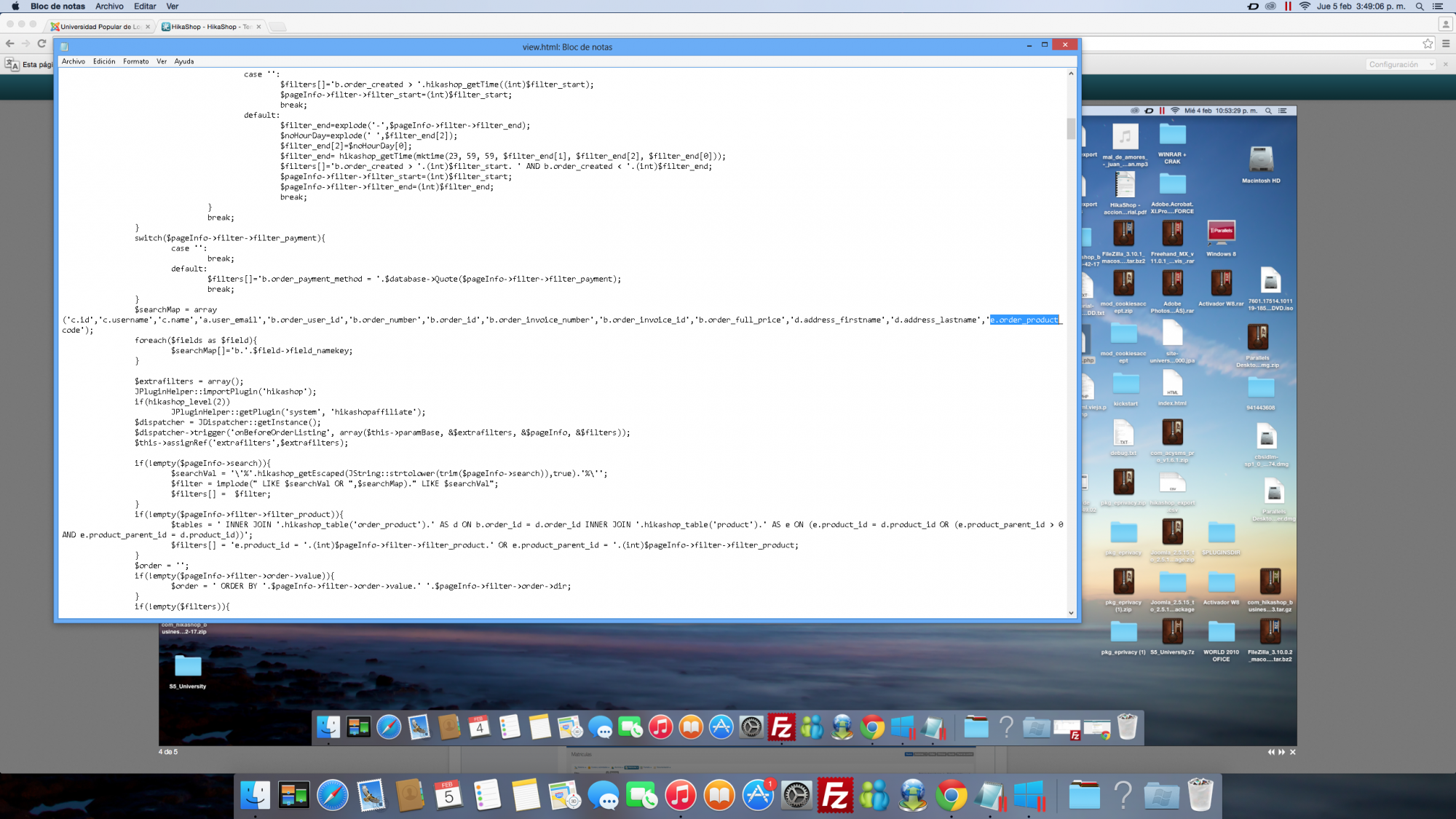1456x819 pixels.
Task: Open the Trash at the bottom dock's end
Action: click(1200, 796)
